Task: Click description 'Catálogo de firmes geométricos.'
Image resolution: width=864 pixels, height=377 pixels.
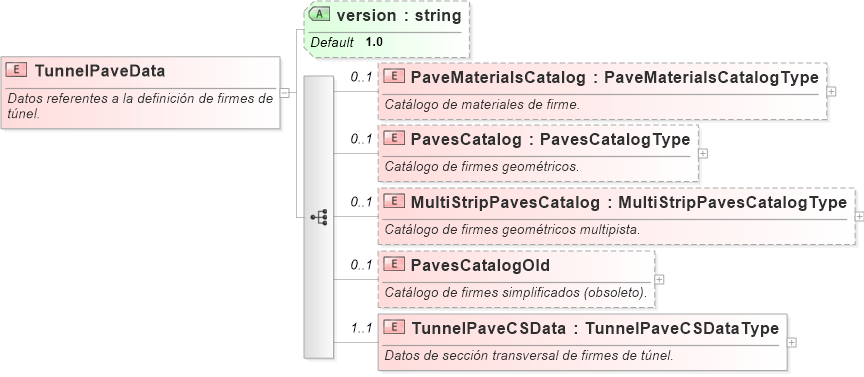Action: (482, 166)
